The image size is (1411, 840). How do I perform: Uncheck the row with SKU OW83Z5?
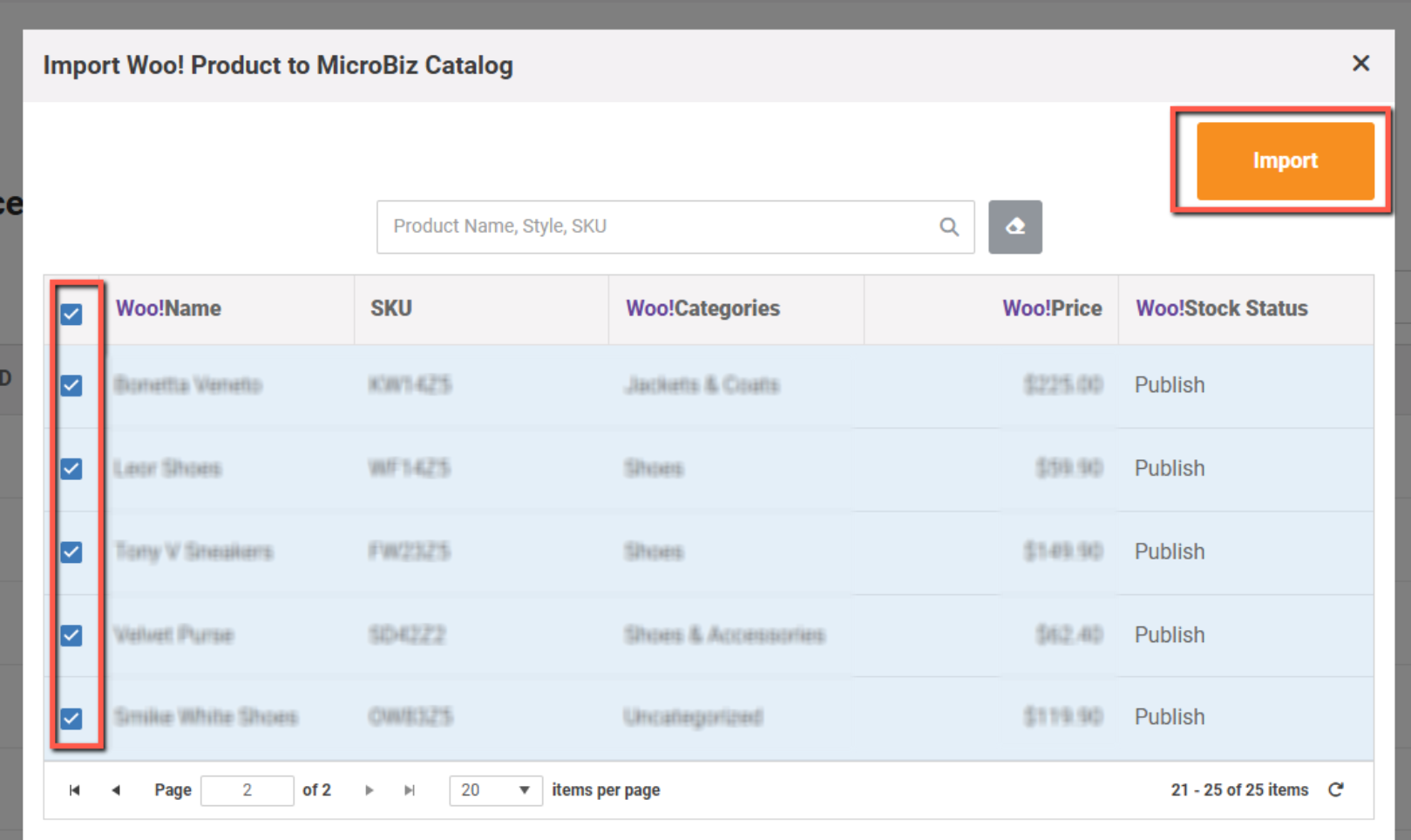[71, 718]
